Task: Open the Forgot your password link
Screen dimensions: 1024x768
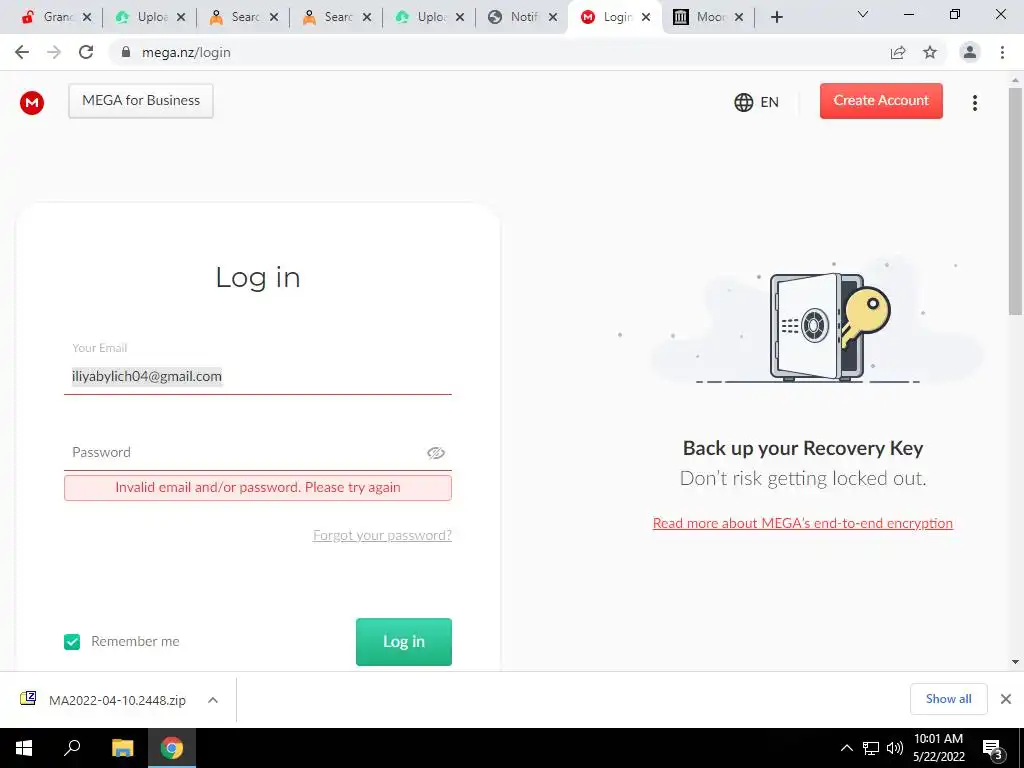Action: pyautogui.click(x=382, y=536)
